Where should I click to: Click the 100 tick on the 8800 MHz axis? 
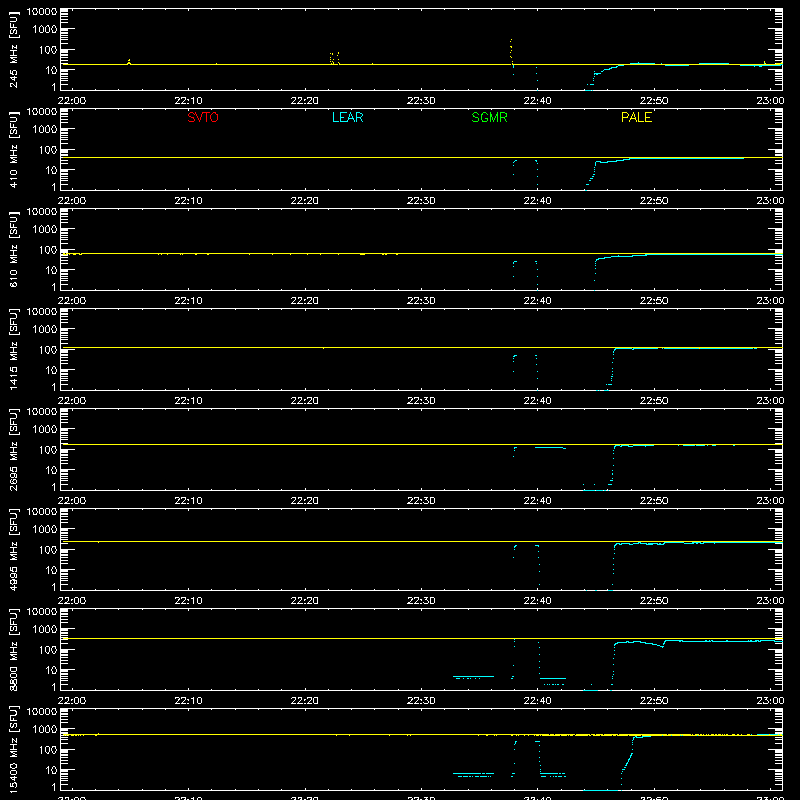point(48,649)
